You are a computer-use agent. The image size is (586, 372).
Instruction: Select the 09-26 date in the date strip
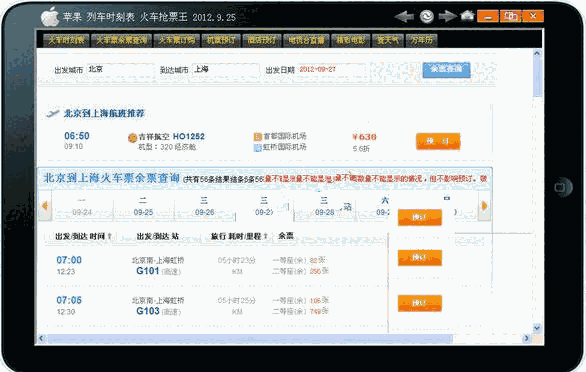pos(204,207)
